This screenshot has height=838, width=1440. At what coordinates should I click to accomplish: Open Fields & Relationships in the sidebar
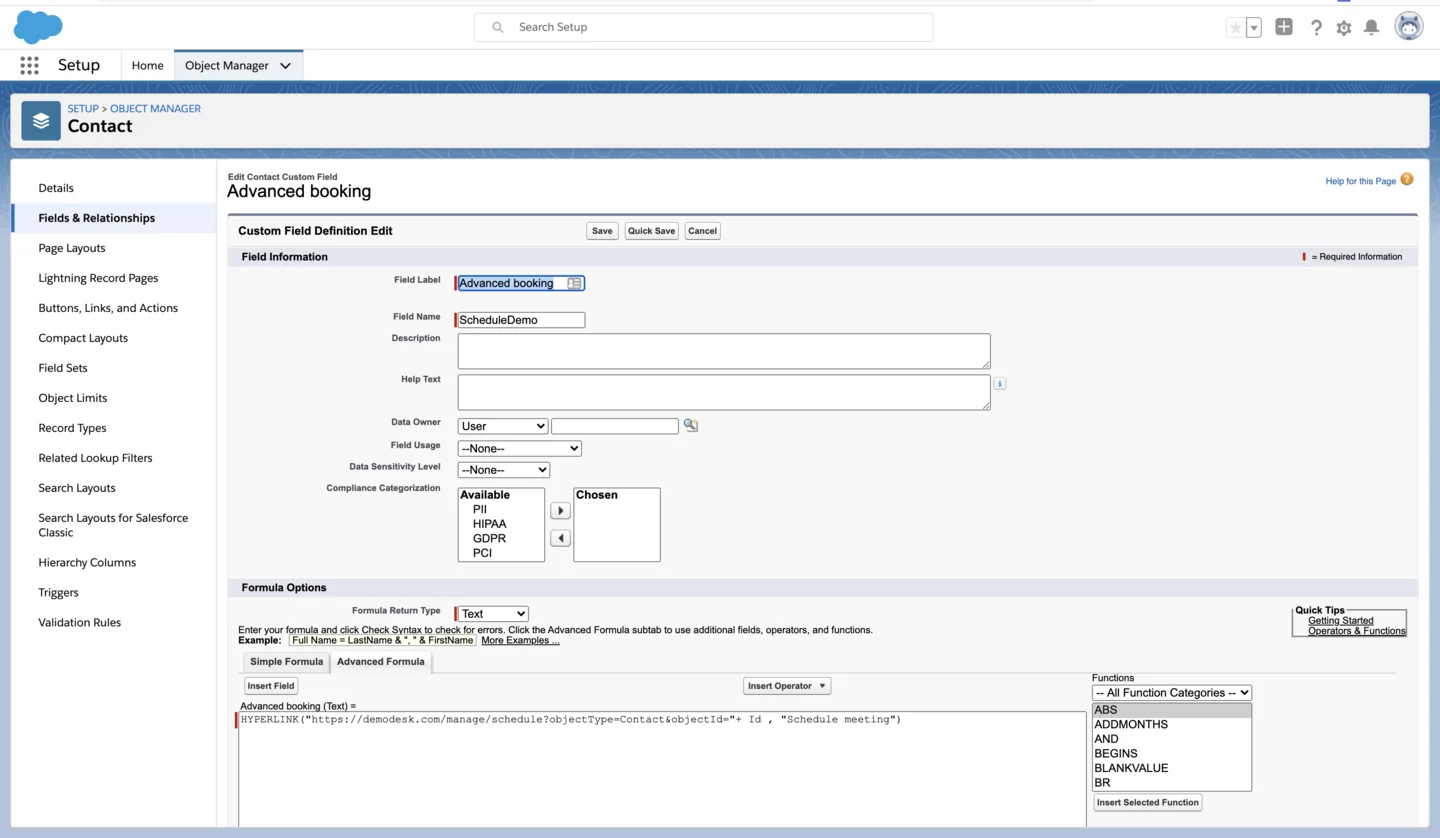(97, 218)
